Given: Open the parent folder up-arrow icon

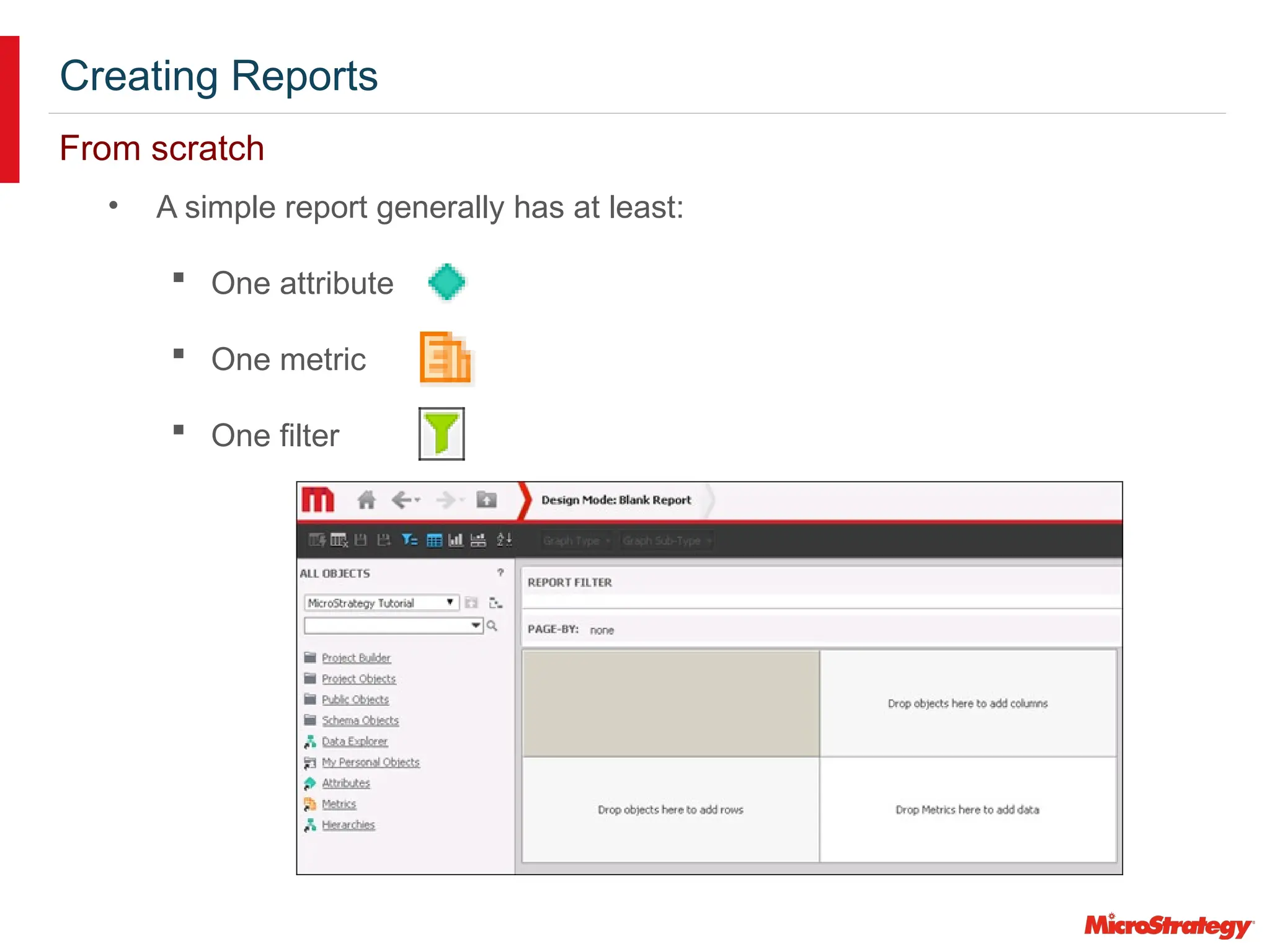Looking at the screenshot, I should [x=487, y=499].
